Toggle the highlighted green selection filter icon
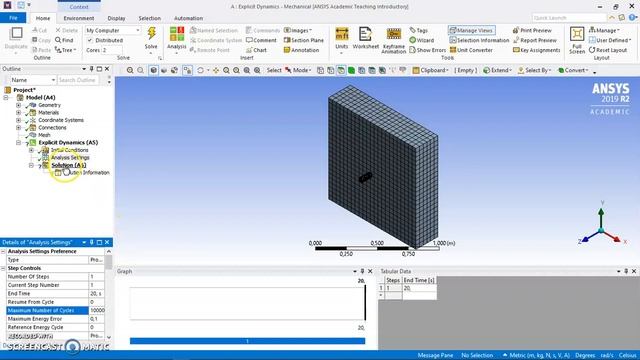 click(x=341, y=70)
